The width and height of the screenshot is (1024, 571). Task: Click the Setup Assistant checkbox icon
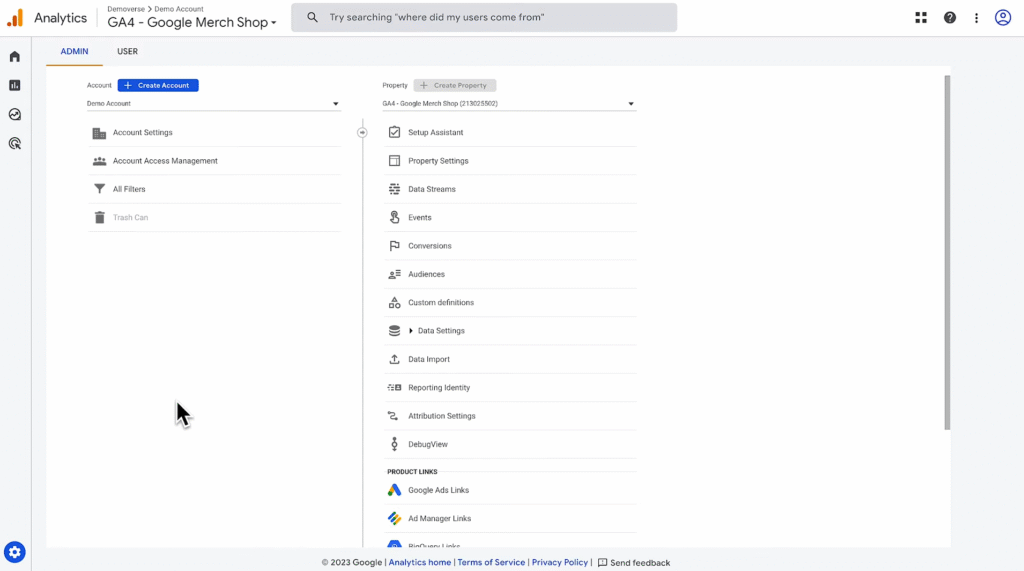(394, 132)
